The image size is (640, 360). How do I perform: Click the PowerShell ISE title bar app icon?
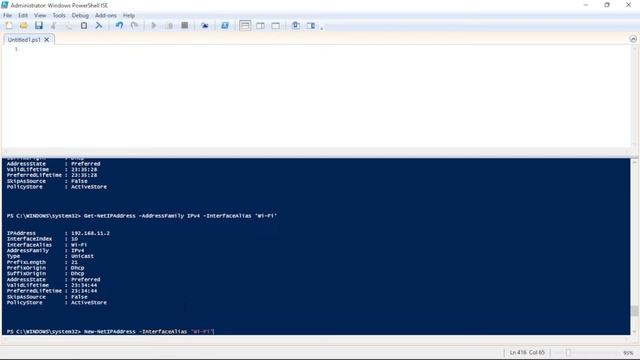tap(4, 5)
